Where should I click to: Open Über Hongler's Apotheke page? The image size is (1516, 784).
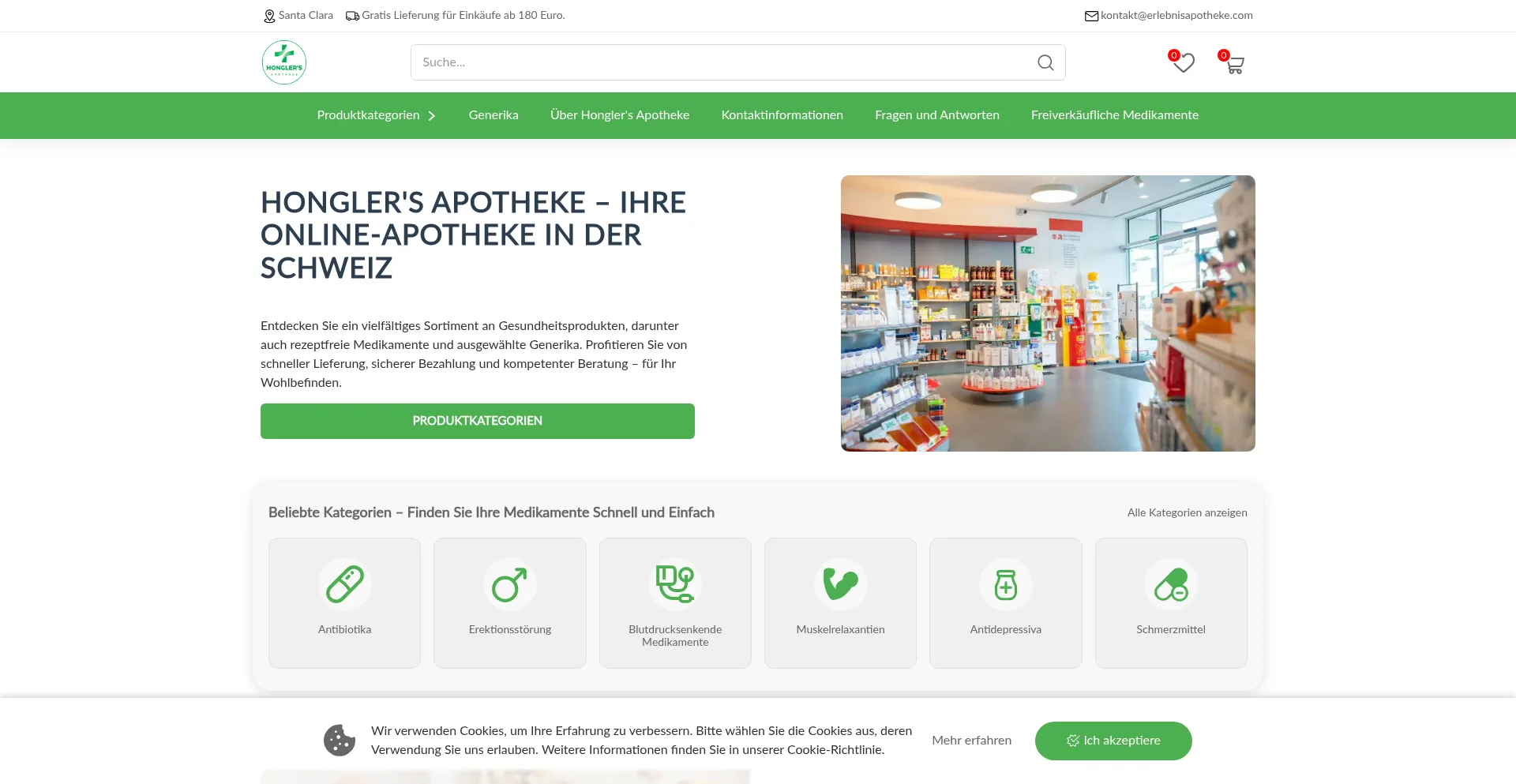620,115
